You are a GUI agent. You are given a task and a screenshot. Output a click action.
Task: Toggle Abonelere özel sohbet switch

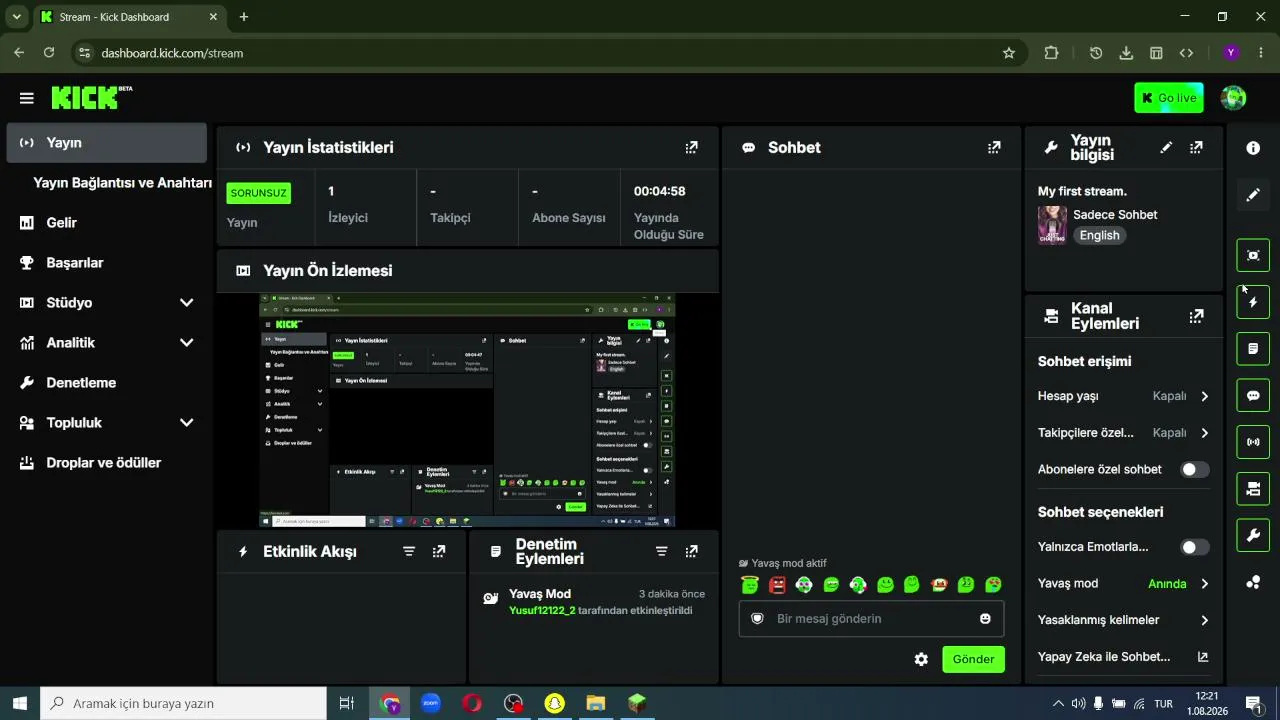(1194, 470)
